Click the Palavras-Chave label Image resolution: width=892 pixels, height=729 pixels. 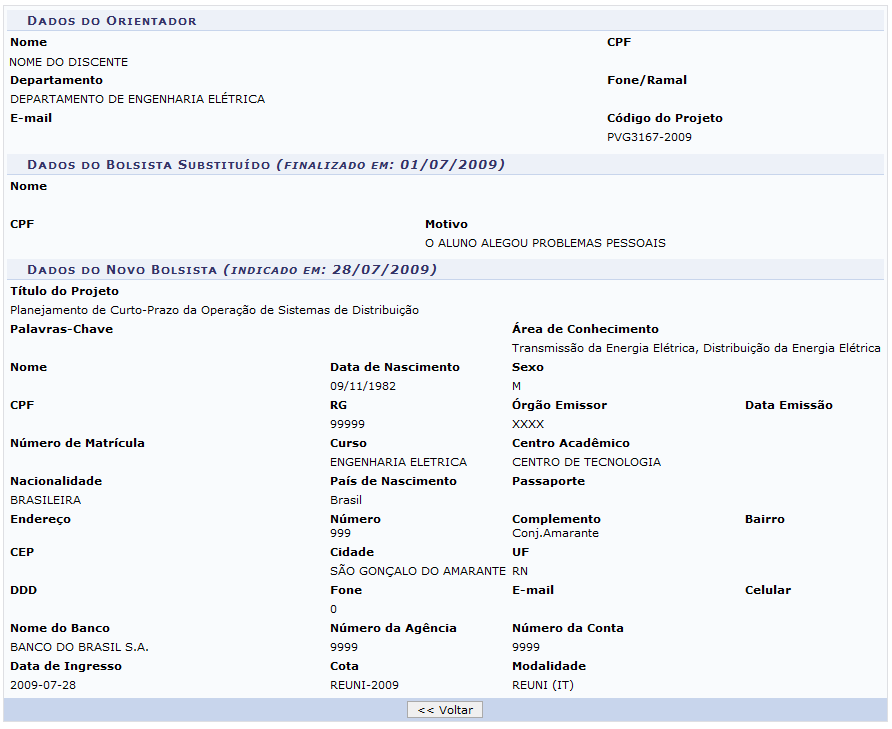pos(61,329)
